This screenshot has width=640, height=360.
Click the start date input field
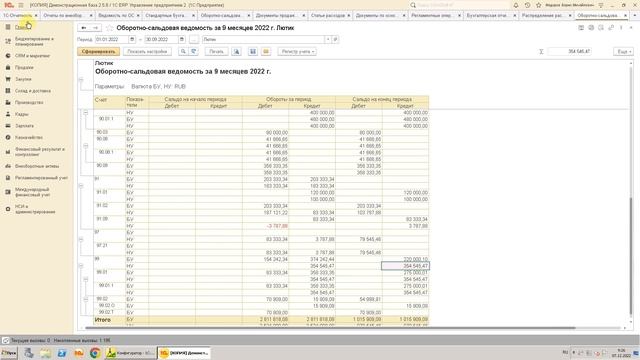pyautogui.click(x=112, y=40)
